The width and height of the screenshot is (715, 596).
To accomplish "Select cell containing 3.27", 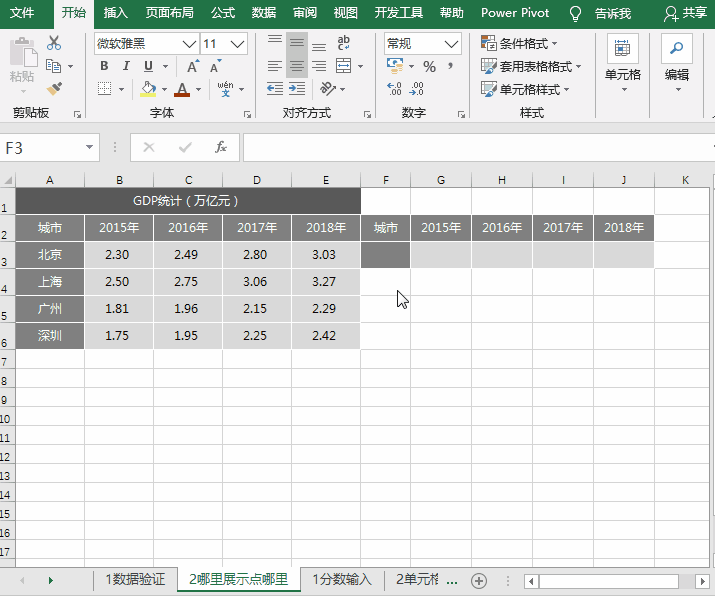I will point(326,282).
